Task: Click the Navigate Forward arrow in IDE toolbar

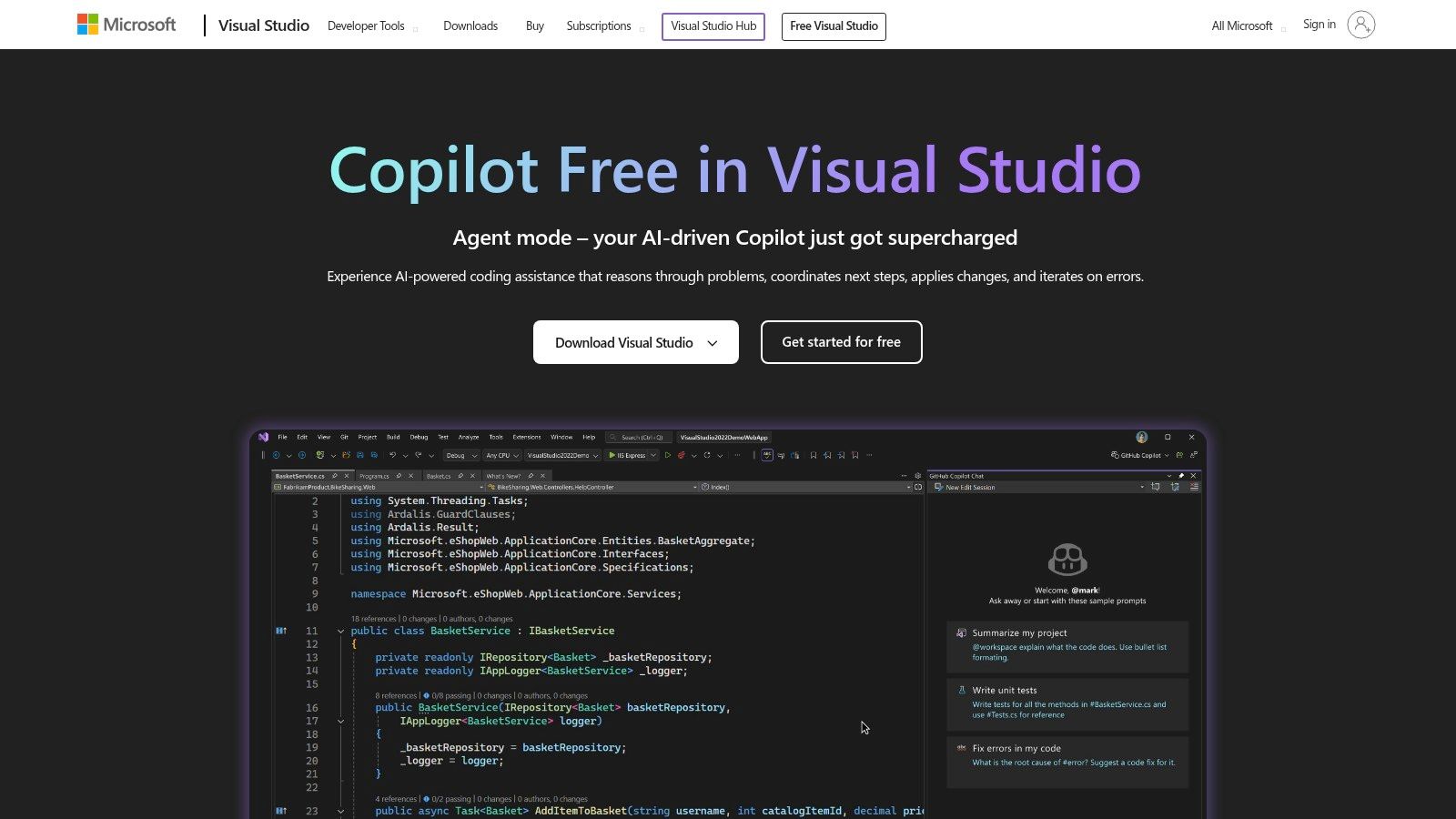Action: 302,455
